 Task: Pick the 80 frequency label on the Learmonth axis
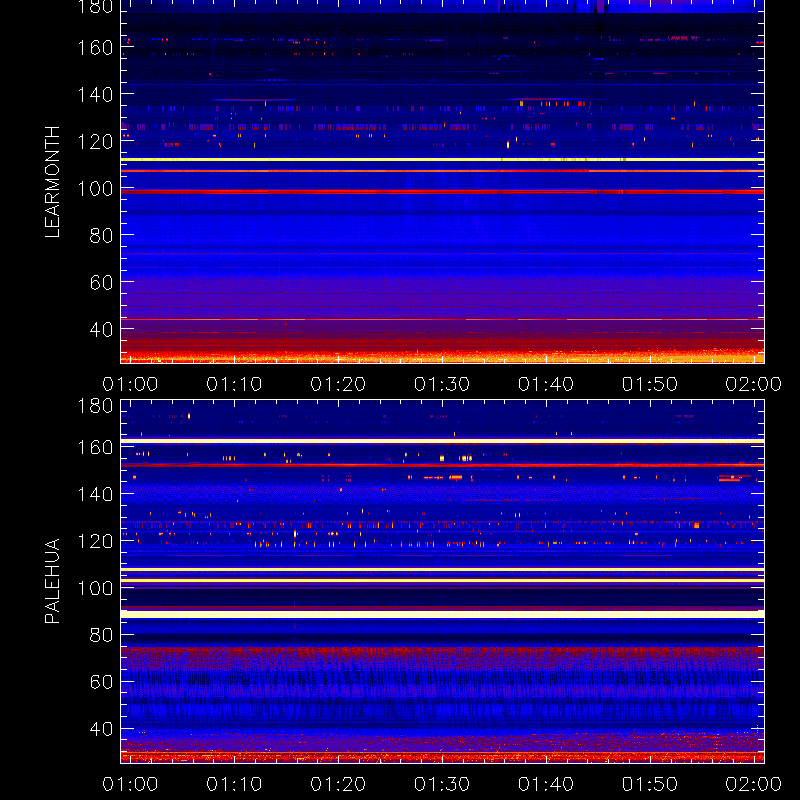click(101, 235)
